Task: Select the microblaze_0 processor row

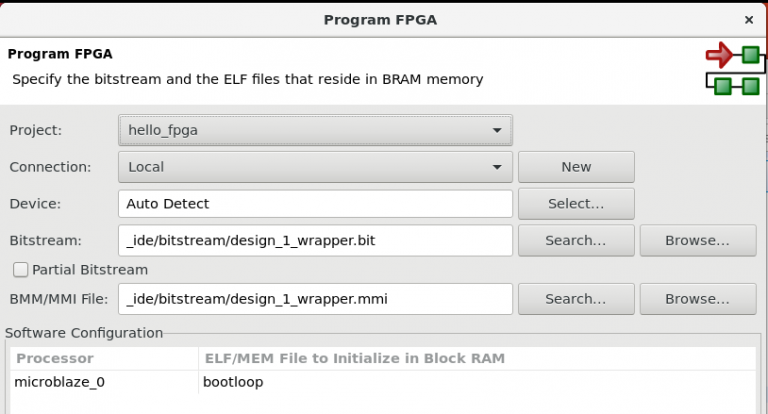Action: point(58,382)
